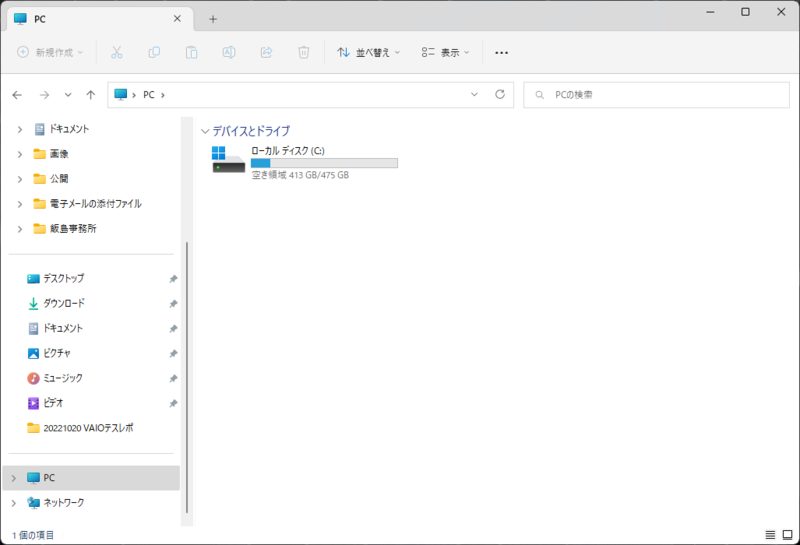The width and height of the screenshot is (800, 545).
Task: Expand the 電子メールの添付ファイル node
Action: click(20, 204)
